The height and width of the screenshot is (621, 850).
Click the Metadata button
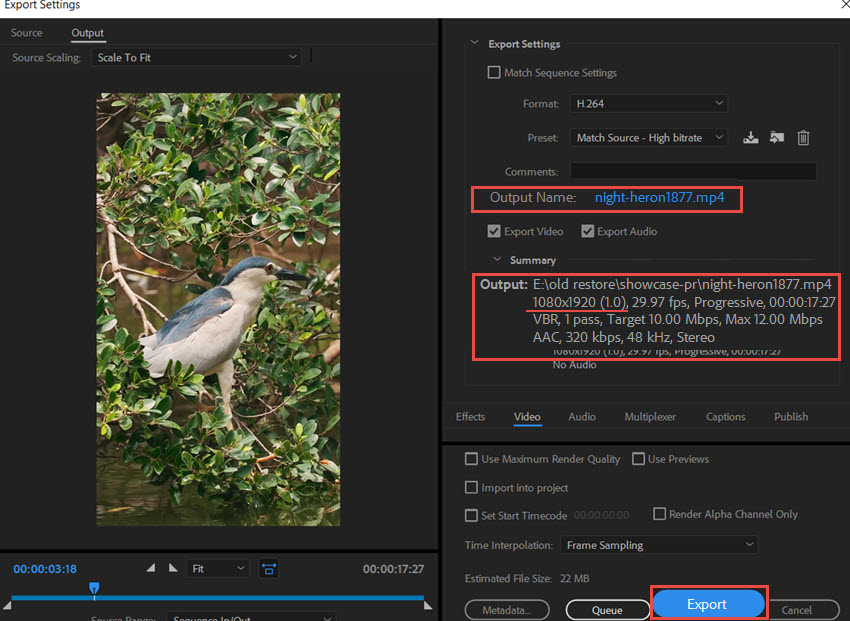pos(507,610)
